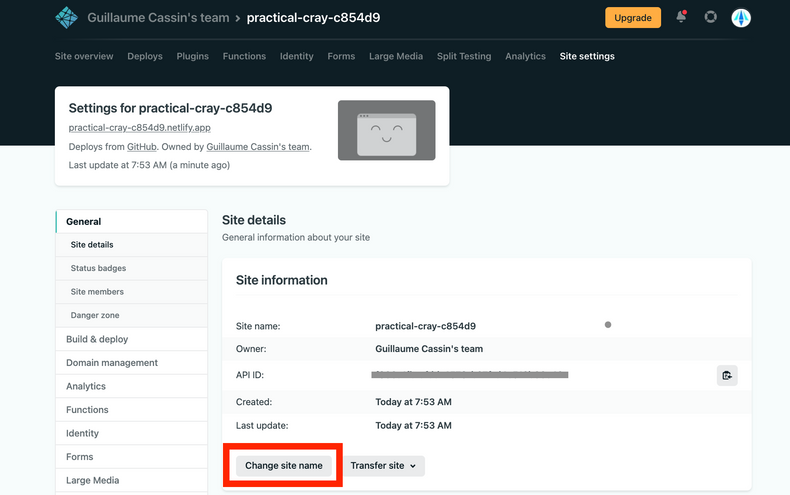
Task: Jump to Danger zone section
Action: [131, 315]
